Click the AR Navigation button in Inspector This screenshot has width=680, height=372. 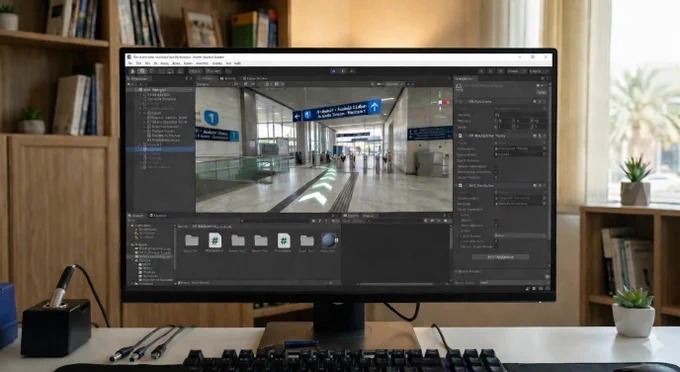pos(500,257)
